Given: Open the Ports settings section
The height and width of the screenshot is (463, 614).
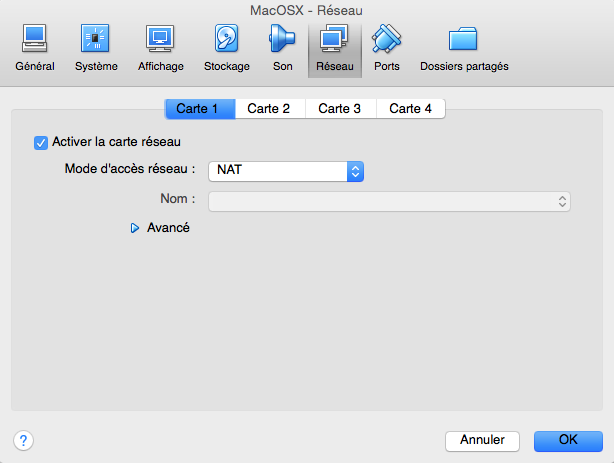Looking at the screenshot, I should click(386, 49).
